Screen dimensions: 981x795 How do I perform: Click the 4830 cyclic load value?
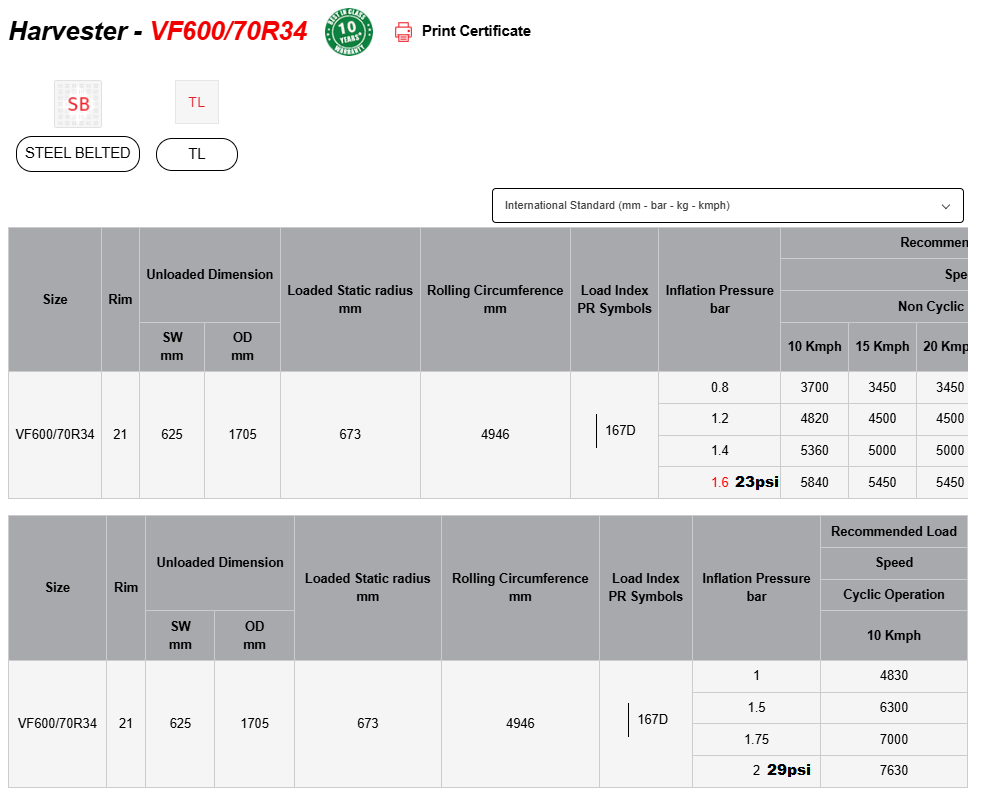click(893, 676)
